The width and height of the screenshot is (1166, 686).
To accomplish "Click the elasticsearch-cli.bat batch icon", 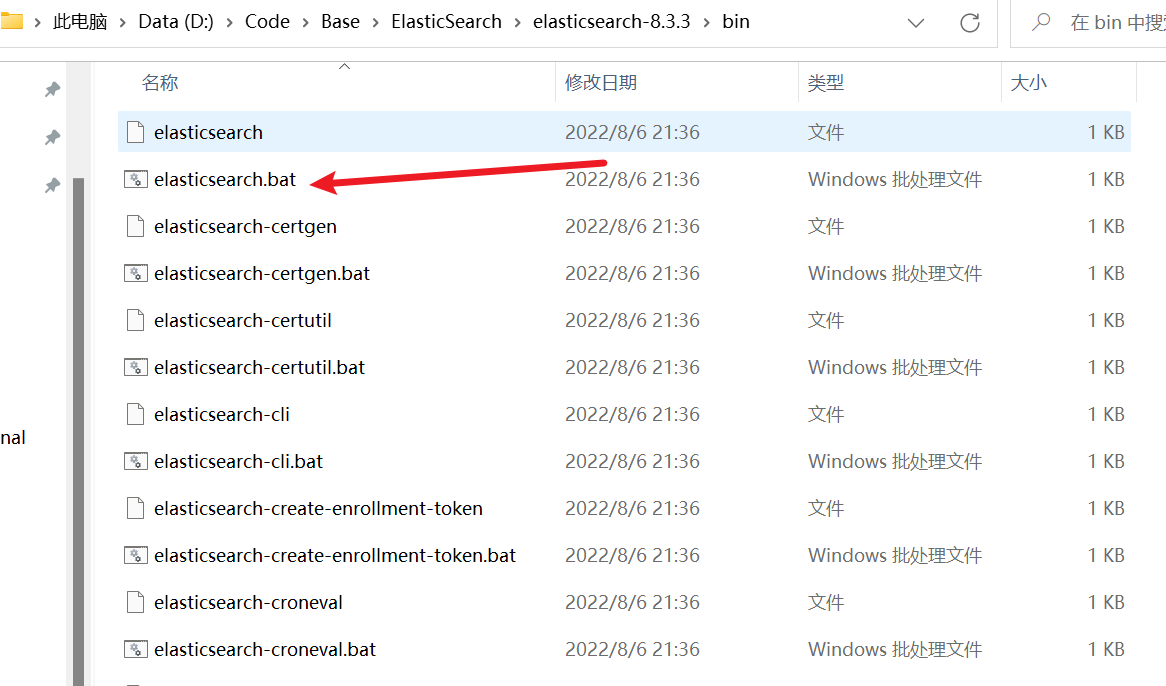I will pos(135,462).
